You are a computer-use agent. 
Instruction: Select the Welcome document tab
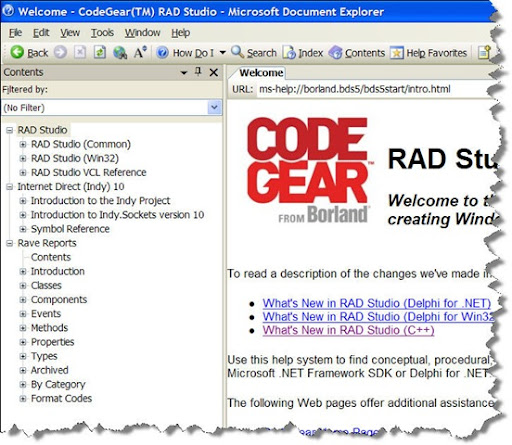pyautogui.click(x=261, y=73)
